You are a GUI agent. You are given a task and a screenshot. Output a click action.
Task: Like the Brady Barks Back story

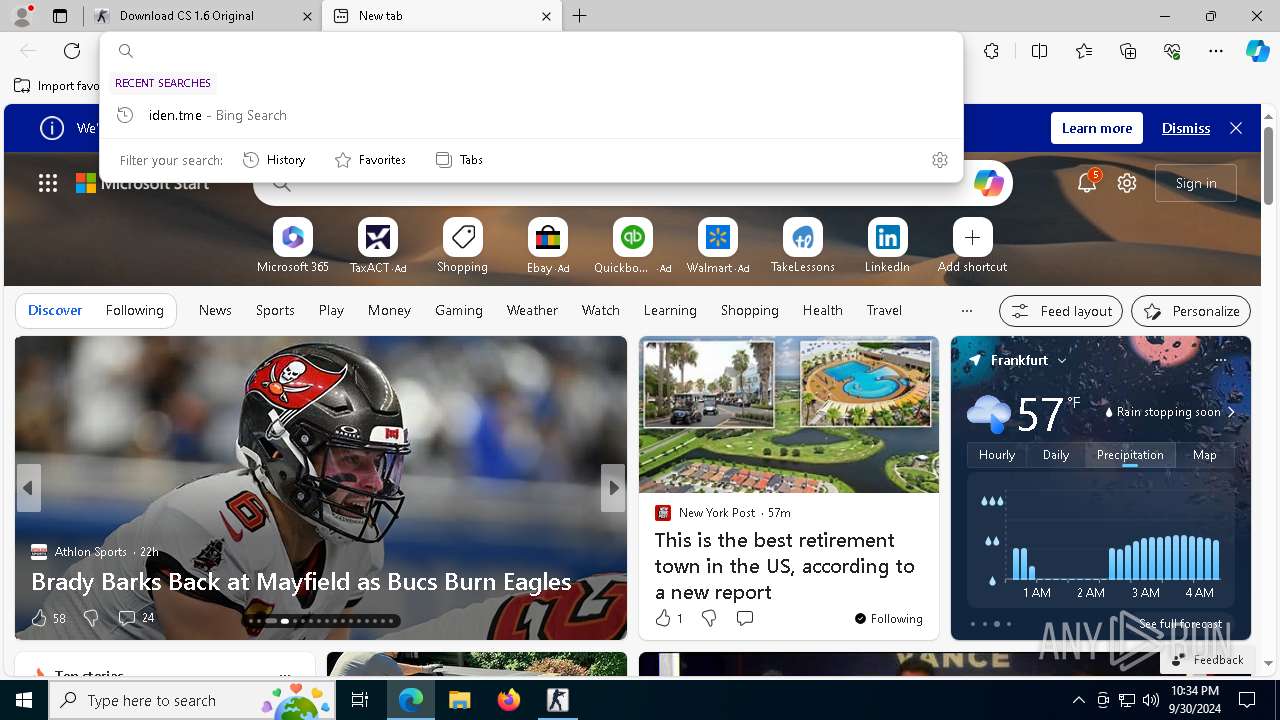(48, 618)
